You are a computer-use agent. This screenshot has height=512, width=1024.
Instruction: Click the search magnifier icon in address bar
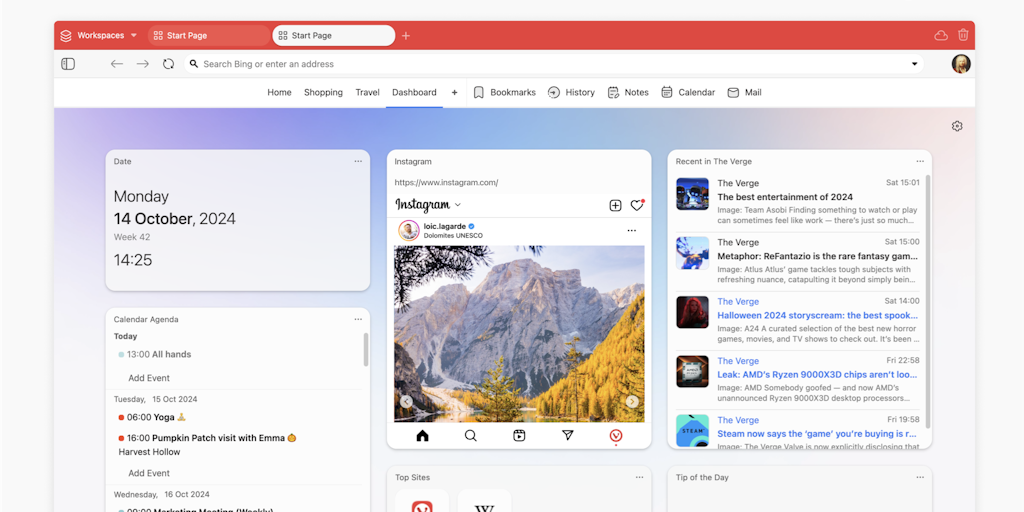pyautogui.click(x=194, y=64)
